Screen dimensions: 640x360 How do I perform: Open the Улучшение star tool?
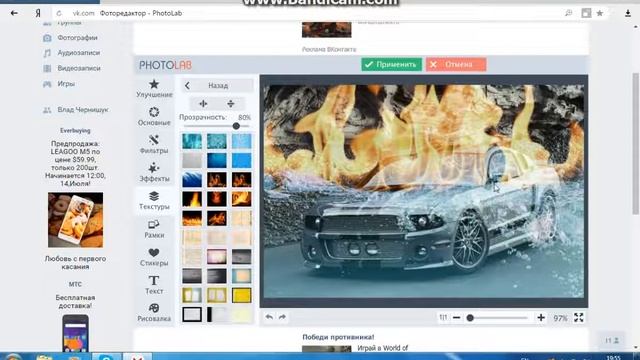click(x=154, y=89)
